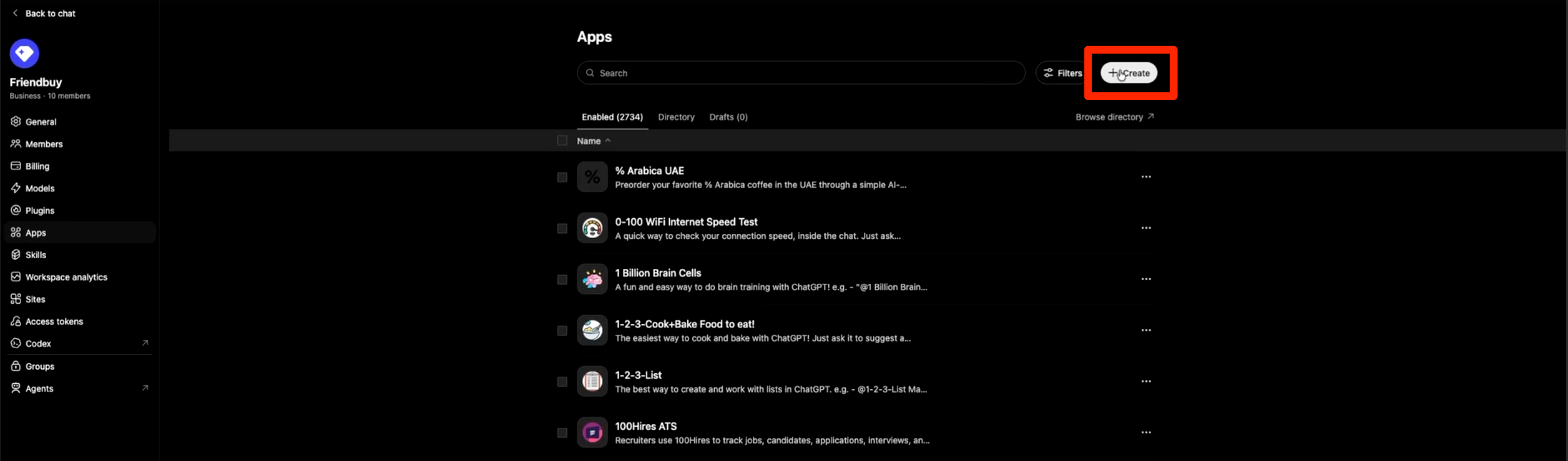Click the Access tokens icon
The width and height of the screenshot is (1568, 461).
[16, 321]
